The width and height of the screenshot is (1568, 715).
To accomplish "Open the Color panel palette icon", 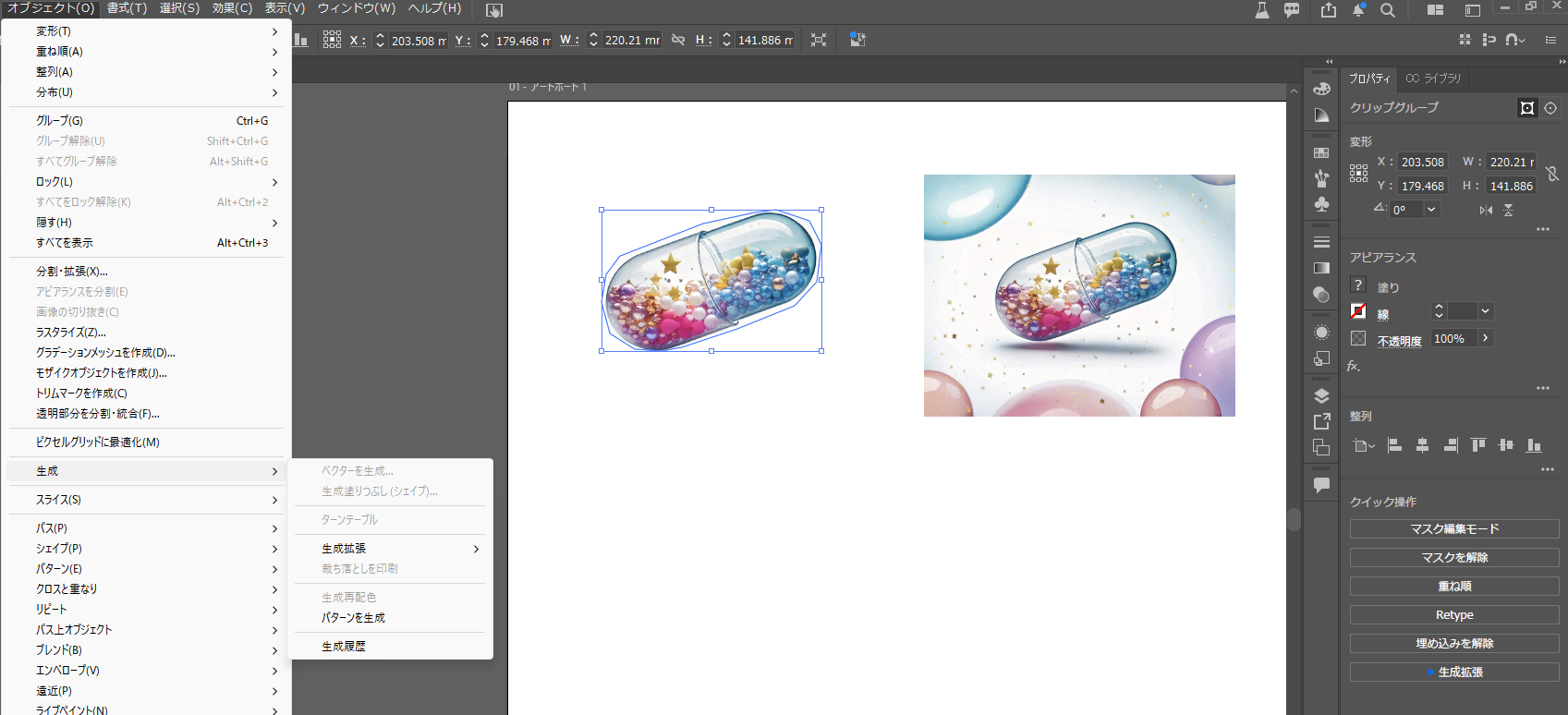I will tap(1321, 89).
